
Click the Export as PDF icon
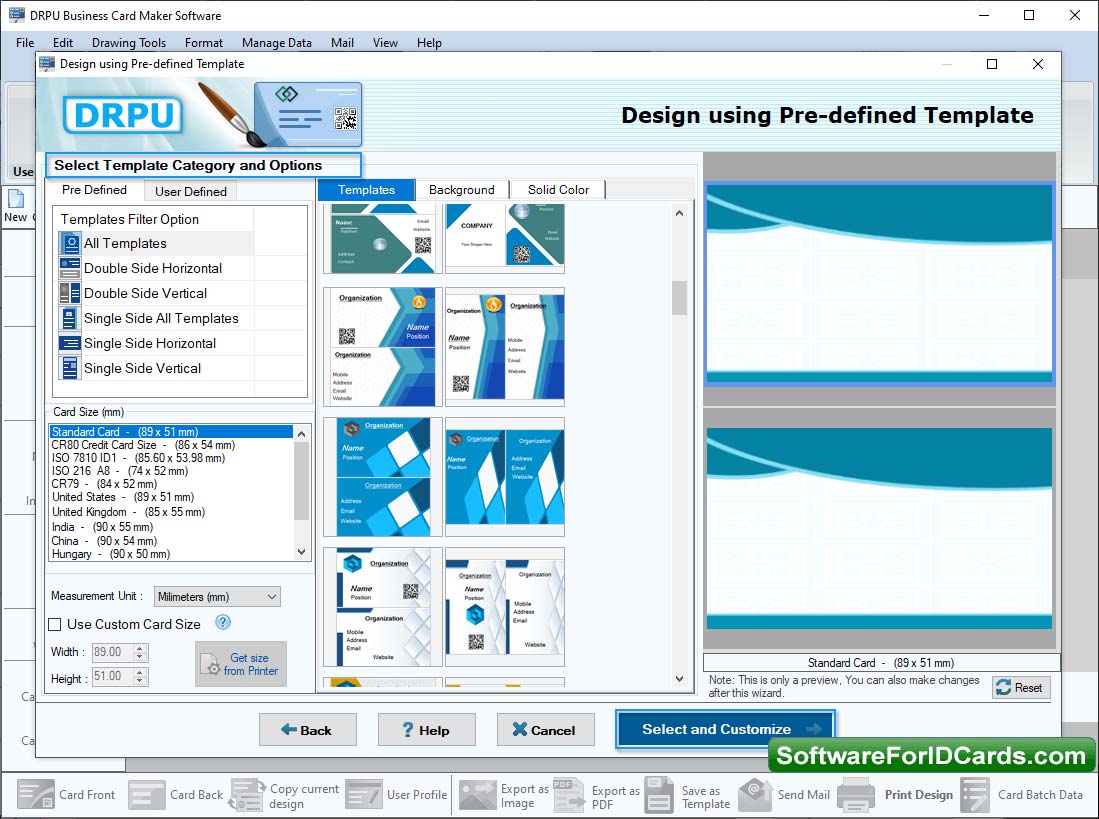[x=568, y=794]
